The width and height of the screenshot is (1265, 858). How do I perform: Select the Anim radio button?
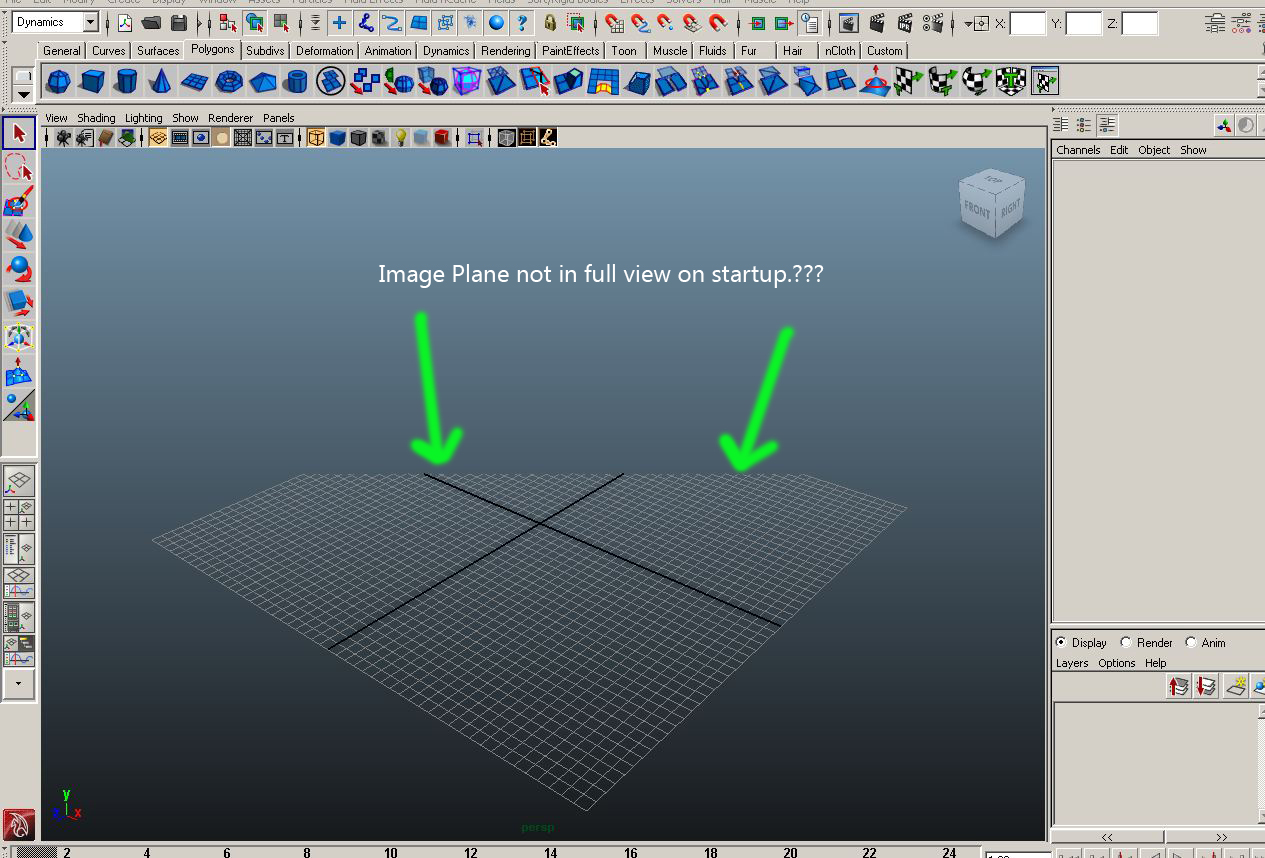[x=1191, y=642]
